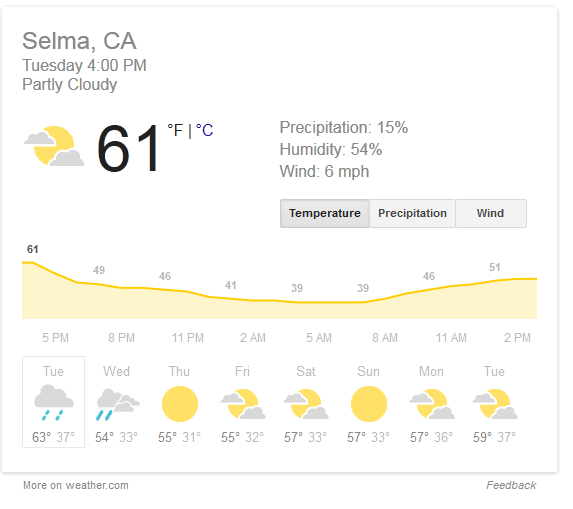
Task: Select the 2 PM time label
Action: coord(517,338)
